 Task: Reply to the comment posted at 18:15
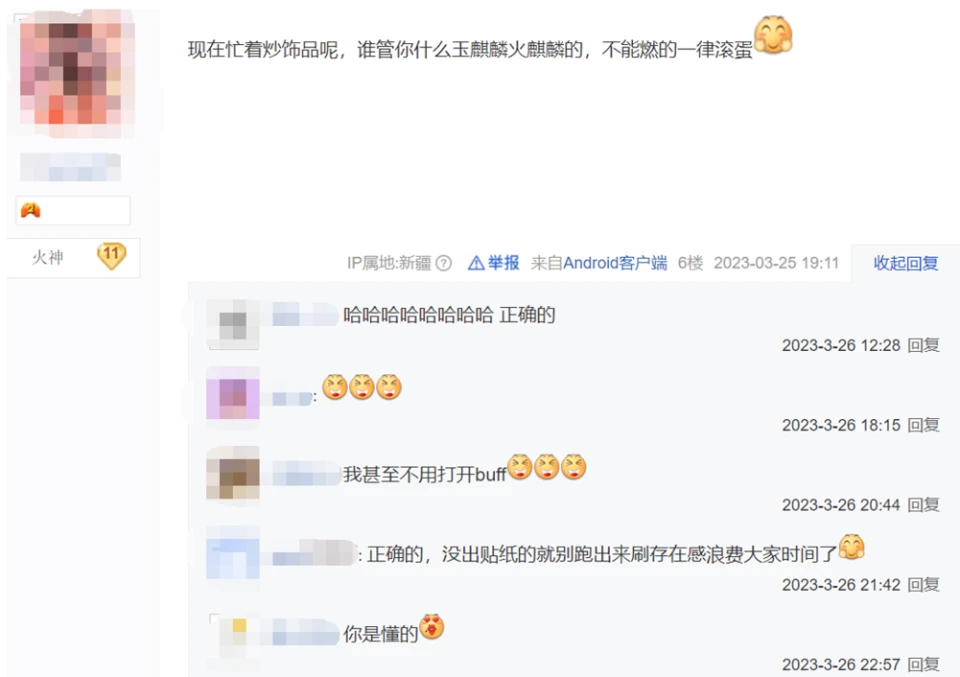(x=923, y=425)
